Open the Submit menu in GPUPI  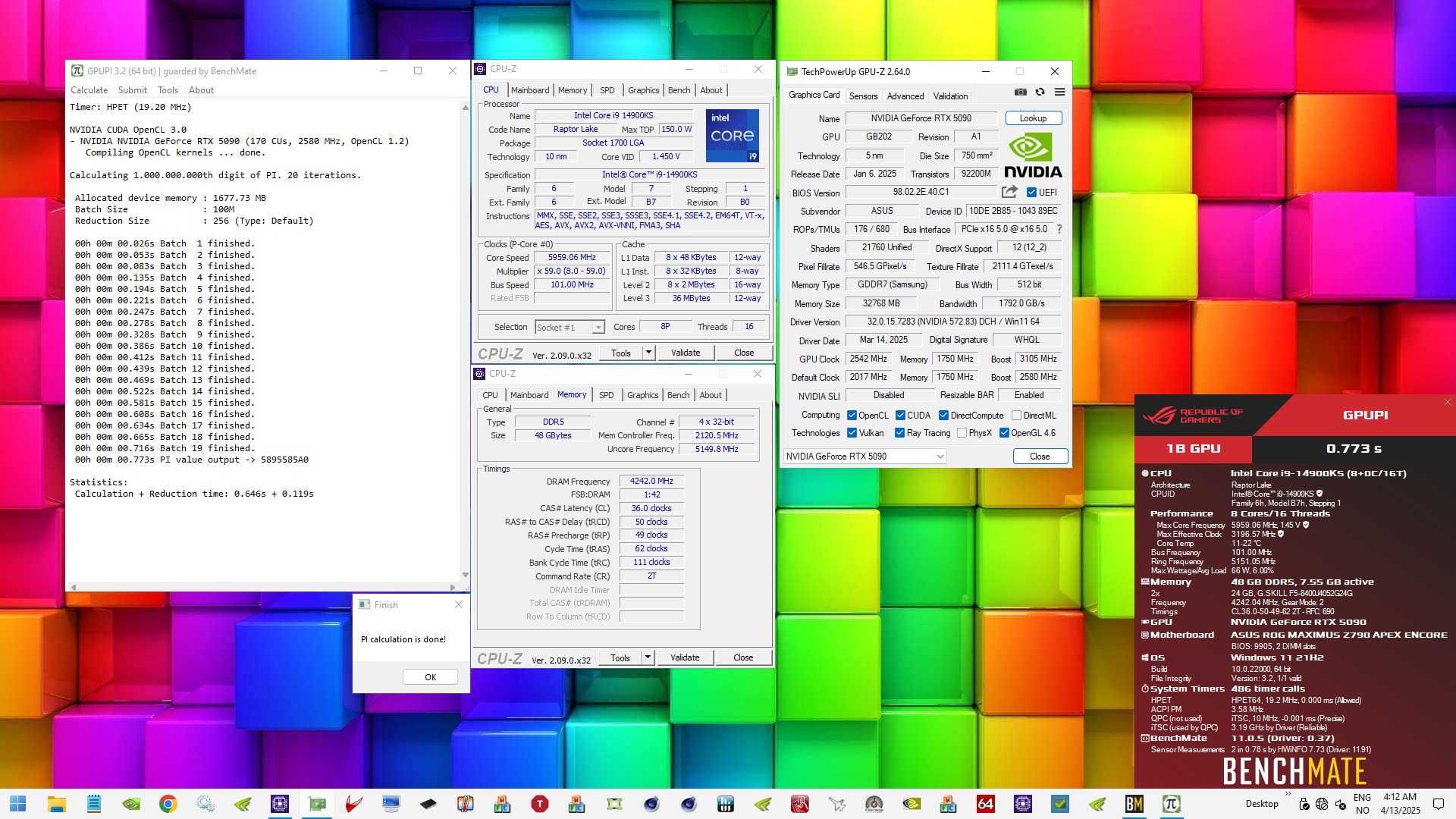coord(133,90)
